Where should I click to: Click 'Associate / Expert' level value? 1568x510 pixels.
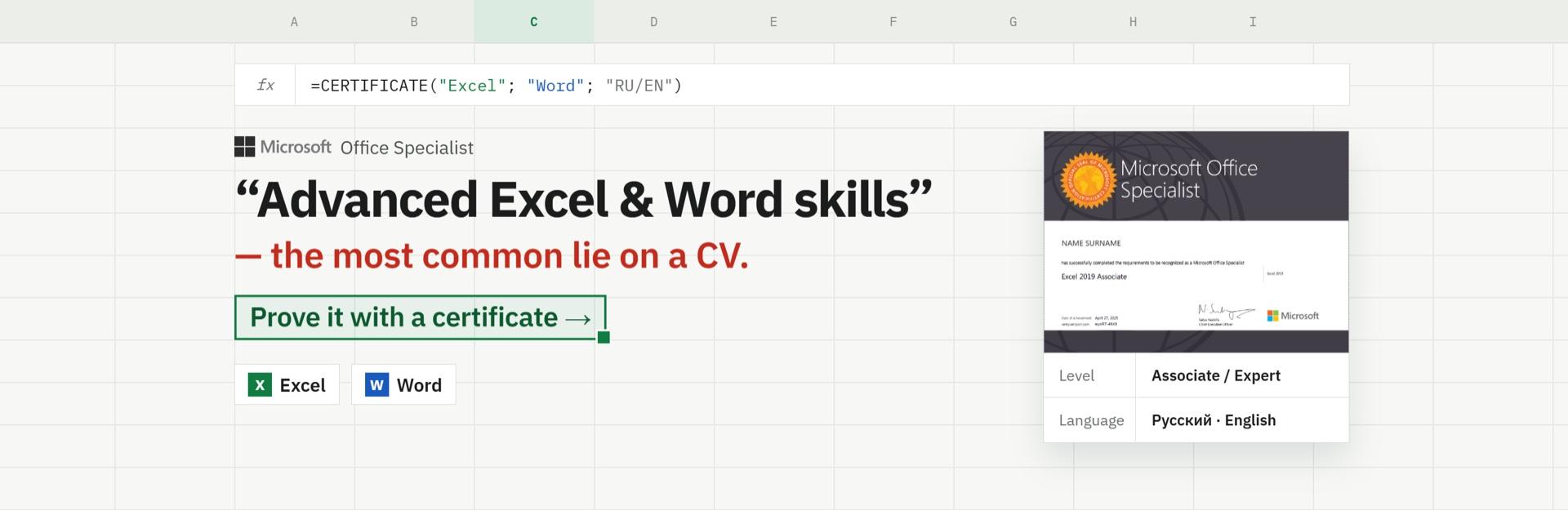[x=1215, y=375]
